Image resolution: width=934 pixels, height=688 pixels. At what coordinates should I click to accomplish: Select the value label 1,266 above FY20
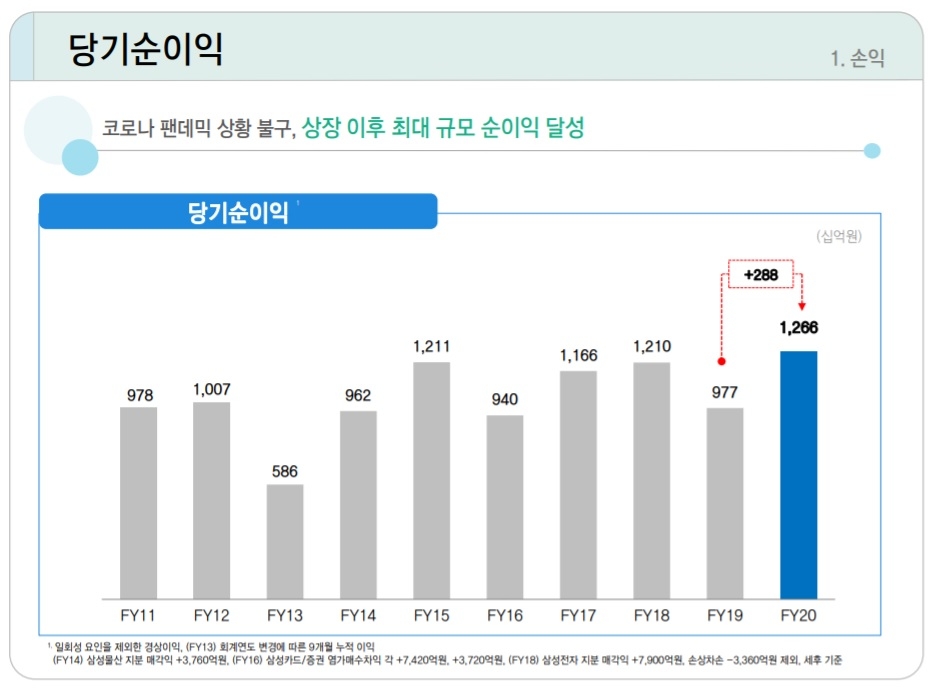point(798,325)
